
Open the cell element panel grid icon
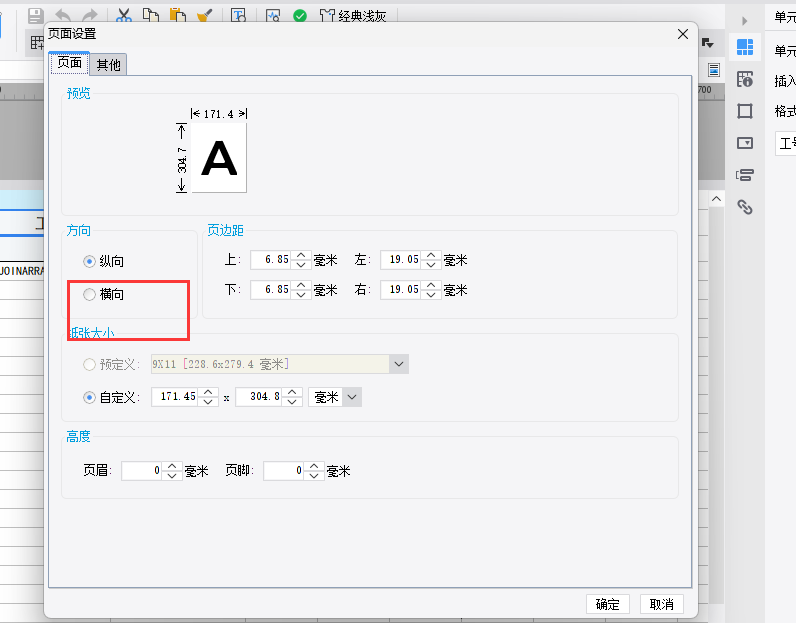point(745,47)
